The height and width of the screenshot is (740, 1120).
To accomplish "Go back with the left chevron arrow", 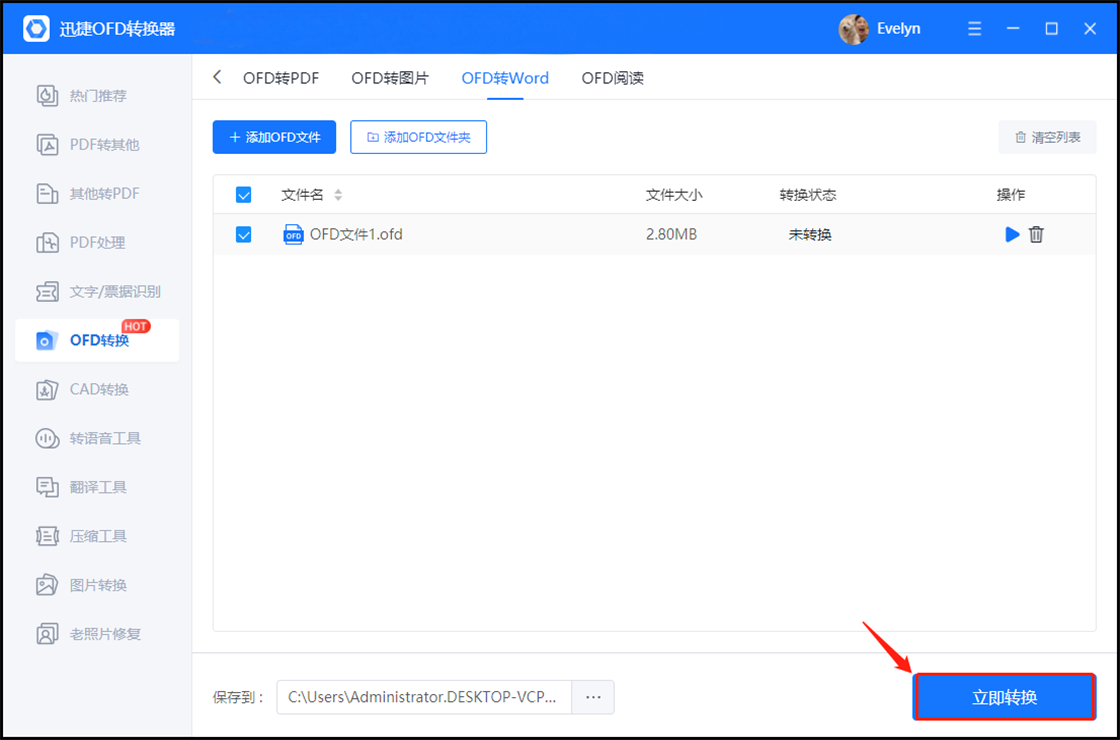I will tap(217, 77).
